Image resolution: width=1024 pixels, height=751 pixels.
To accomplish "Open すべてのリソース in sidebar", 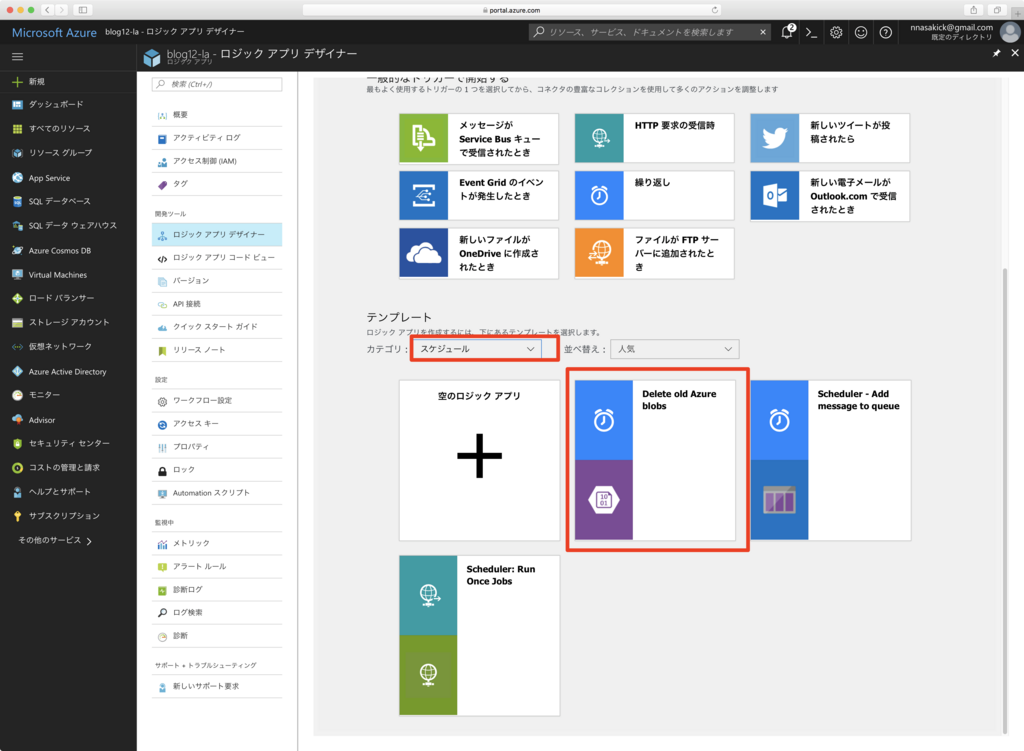I will [x=59, y=129].
